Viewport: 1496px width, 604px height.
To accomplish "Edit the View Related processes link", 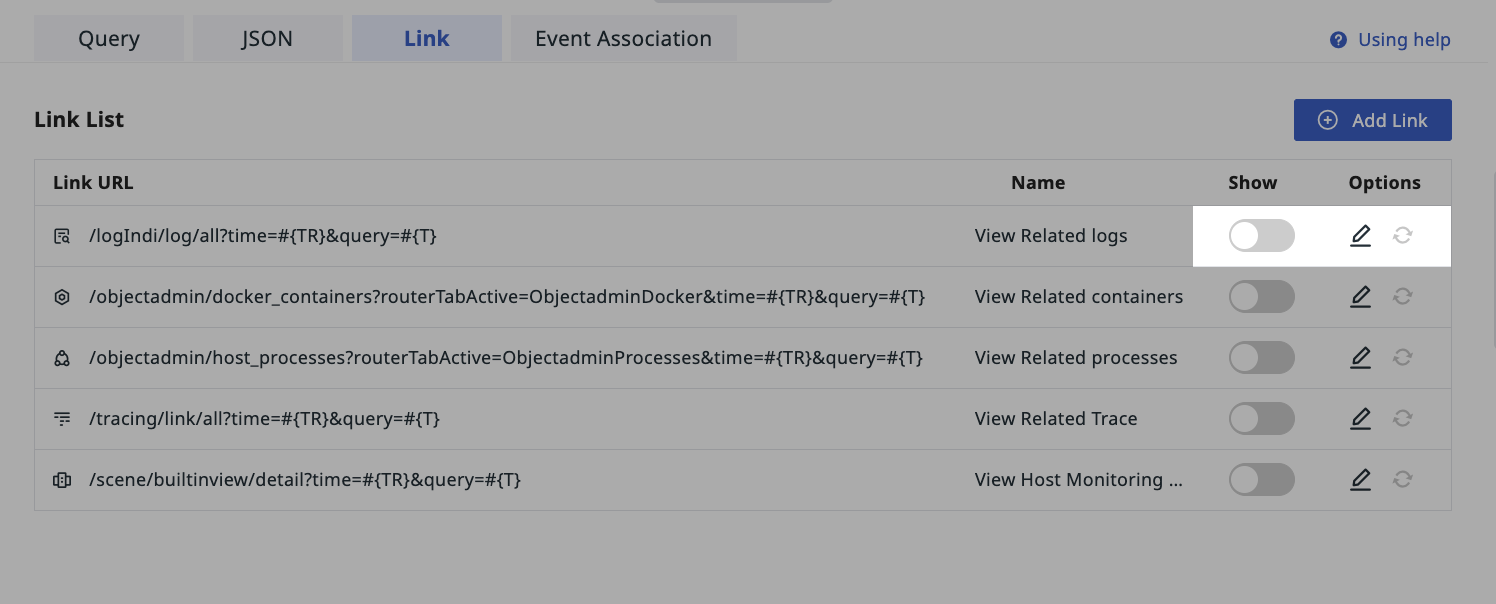I will (x=1360, y=358).
